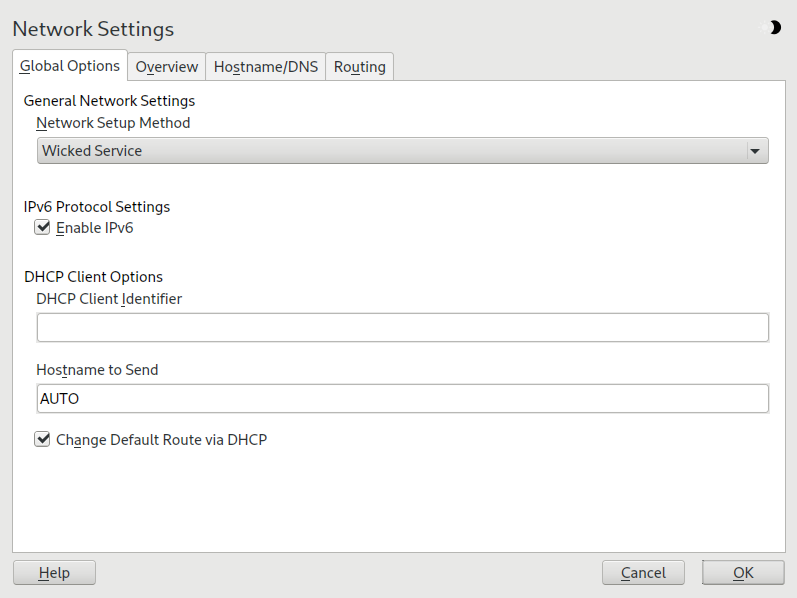797x598 pixels.
Task: Click the Hostname to Send label
Action: [x=97, y=370]
